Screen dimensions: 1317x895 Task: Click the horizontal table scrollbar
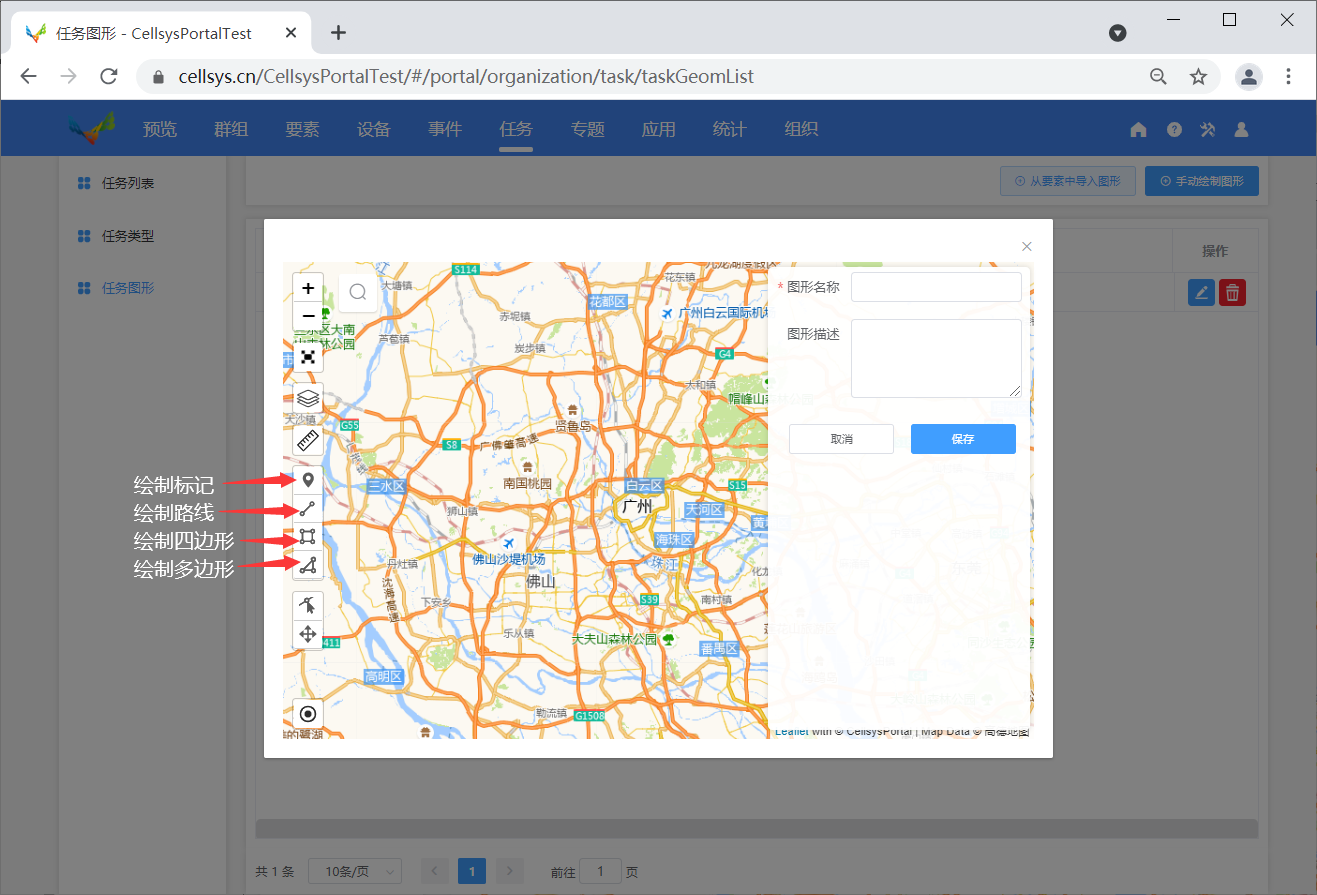pos(756,828)
